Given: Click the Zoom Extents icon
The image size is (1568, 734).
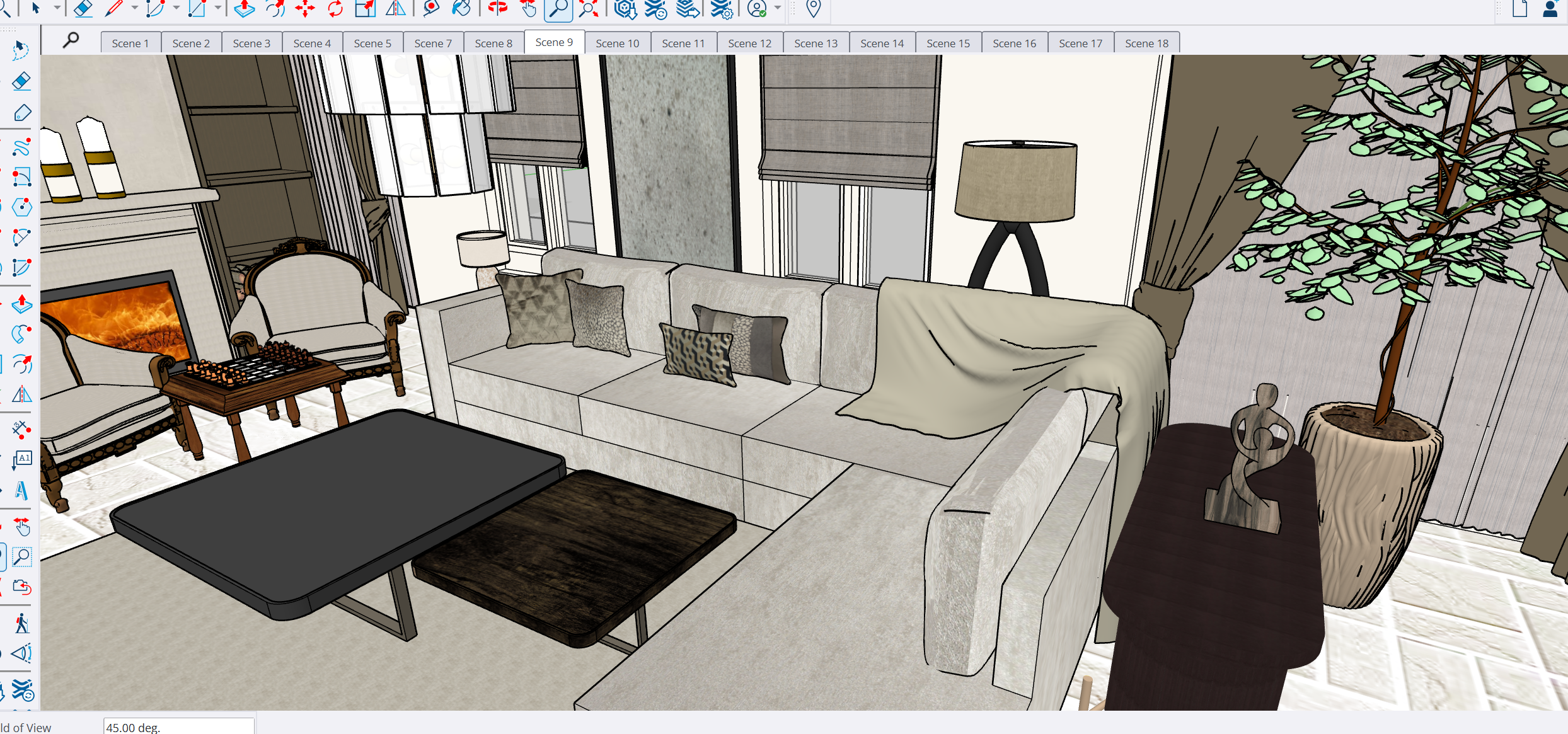Looking at the screenshot, I should tap(589, 8).
